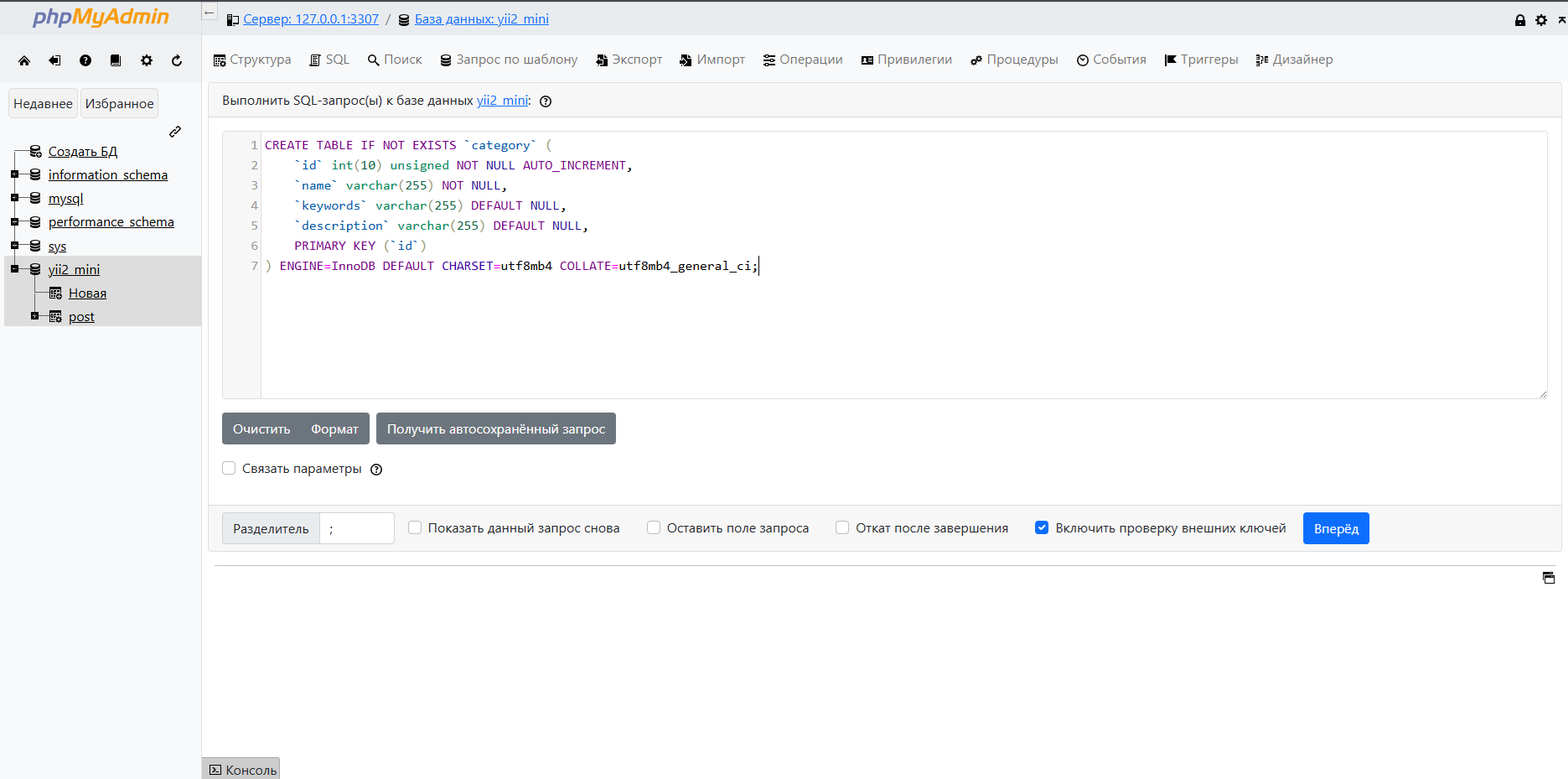Open the Консоль panel at bottom
Viewport: 1568px width, 779px height.
(x=241, y=769)
